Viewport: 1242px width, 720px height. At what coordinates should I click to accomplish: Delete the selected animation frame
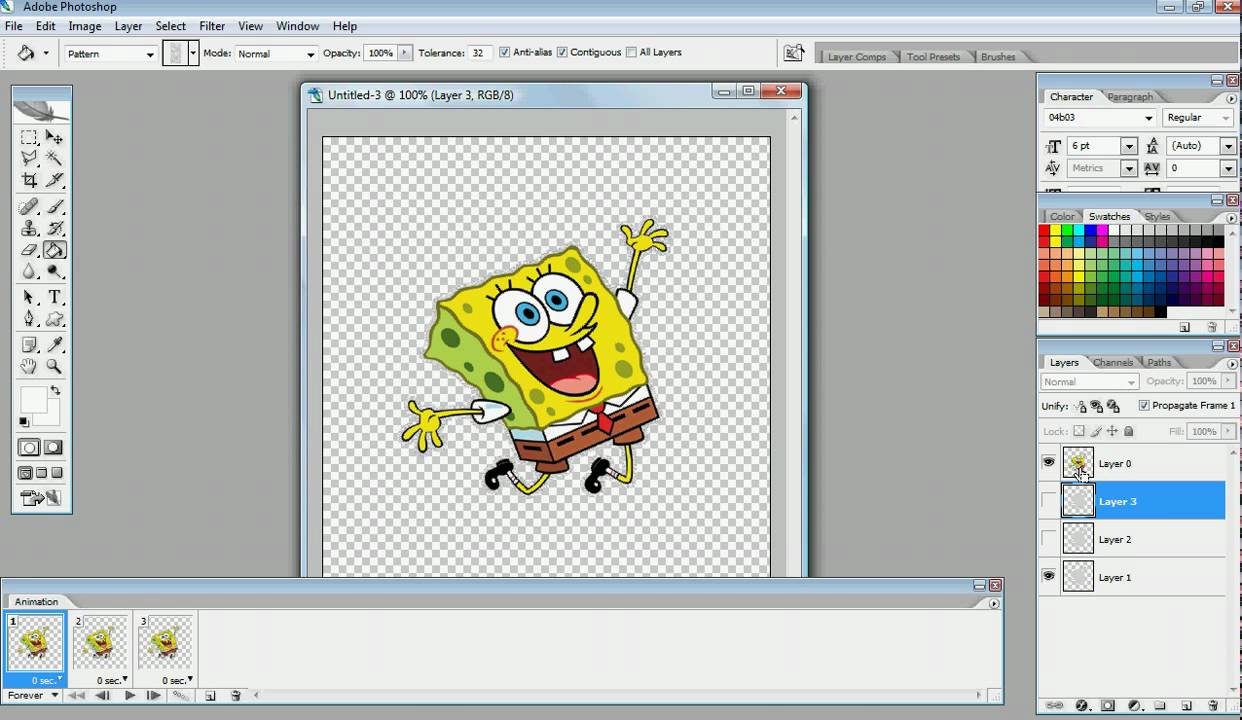[x=236, y=695]
